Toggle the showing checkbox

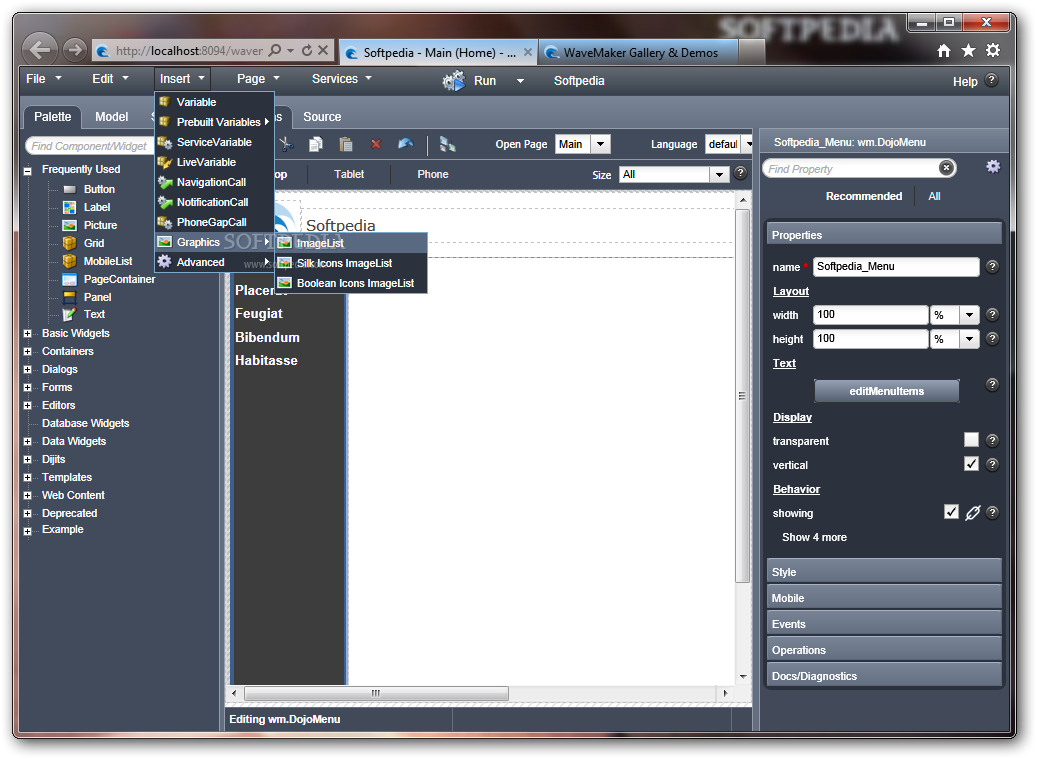(x=951, y=512)
